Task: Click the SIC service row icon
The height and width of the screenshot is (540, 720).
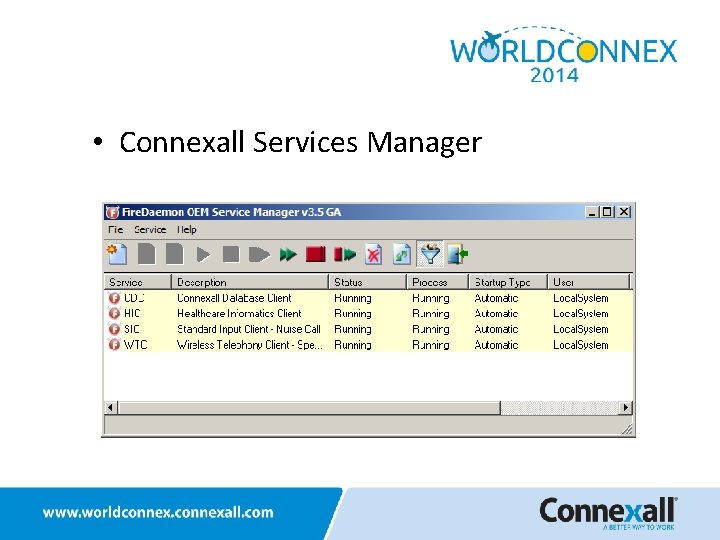Action: tap(114, 329)
